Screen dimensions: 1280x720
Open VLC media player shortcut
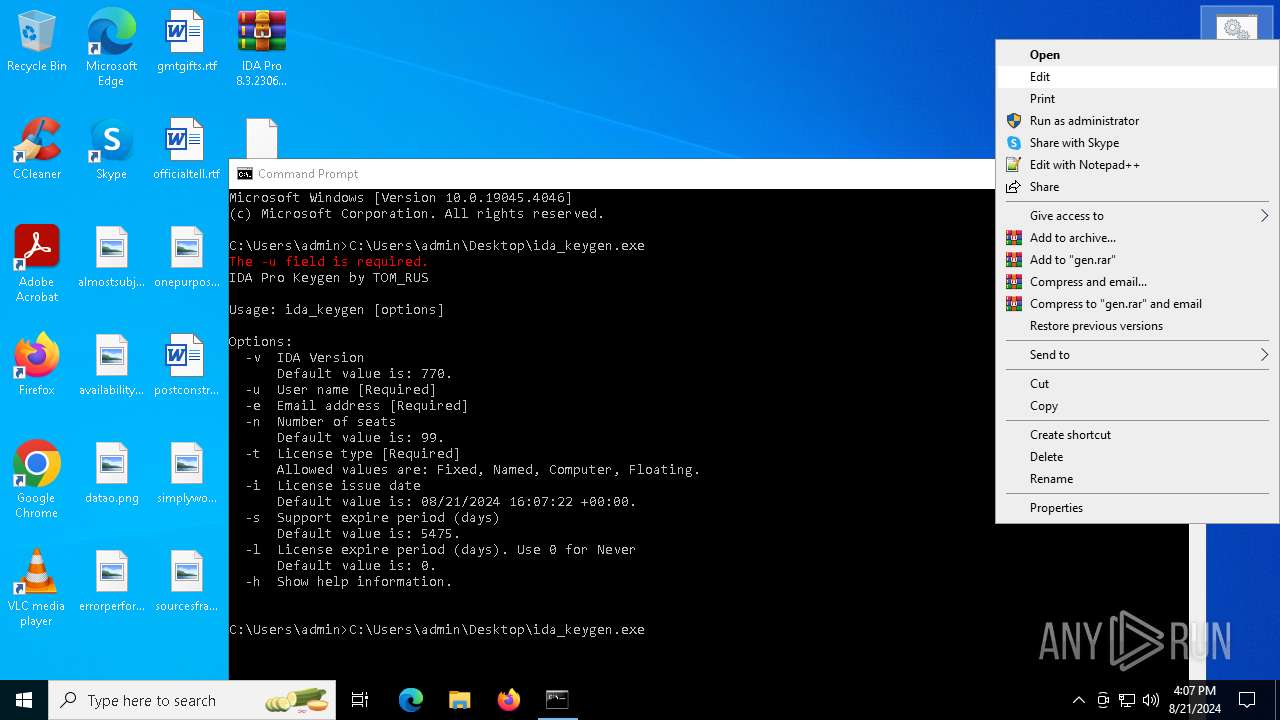(37, 587)
